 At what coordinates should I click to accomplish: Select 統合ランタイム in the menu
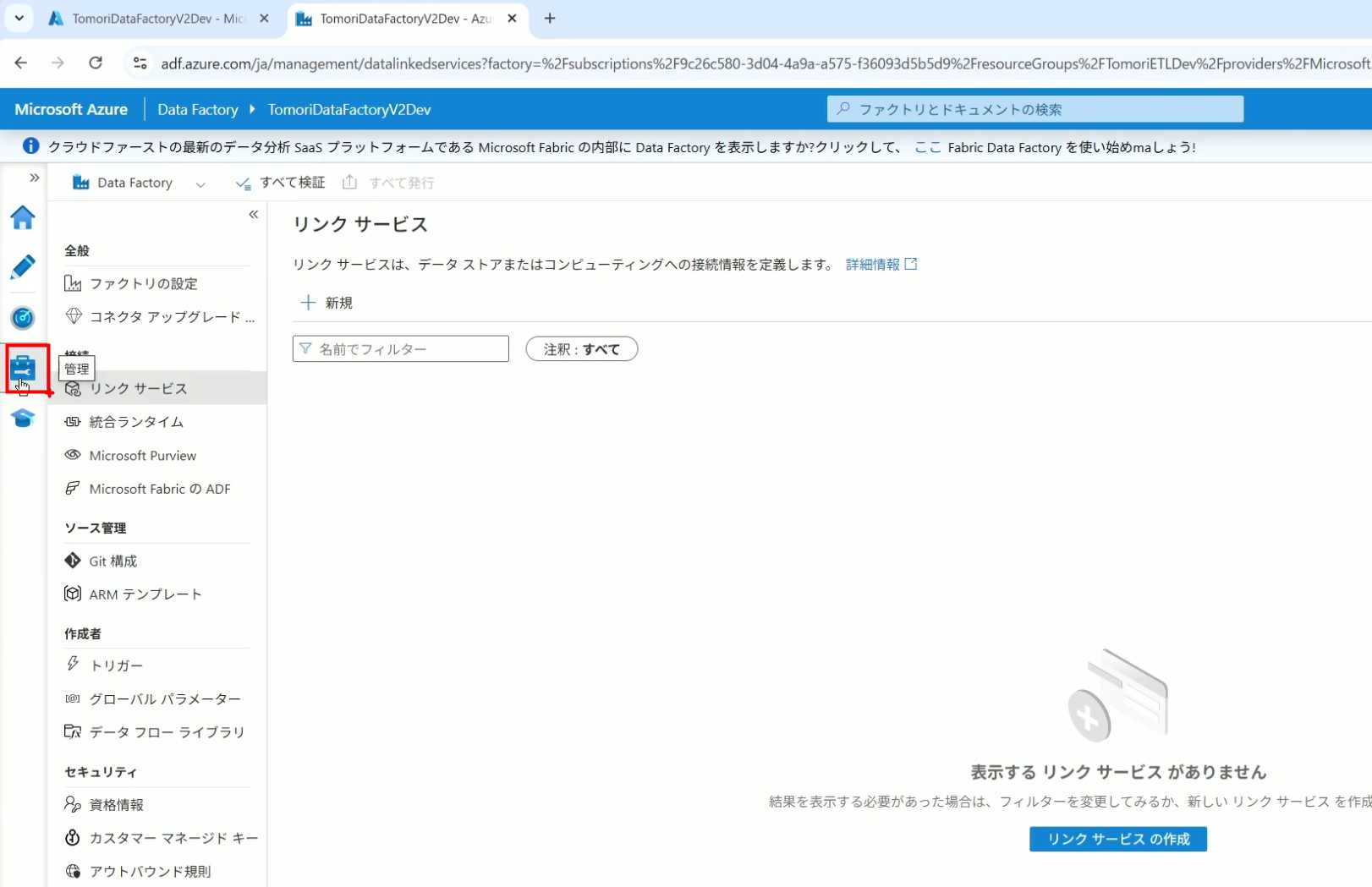(x=136, y=422)
